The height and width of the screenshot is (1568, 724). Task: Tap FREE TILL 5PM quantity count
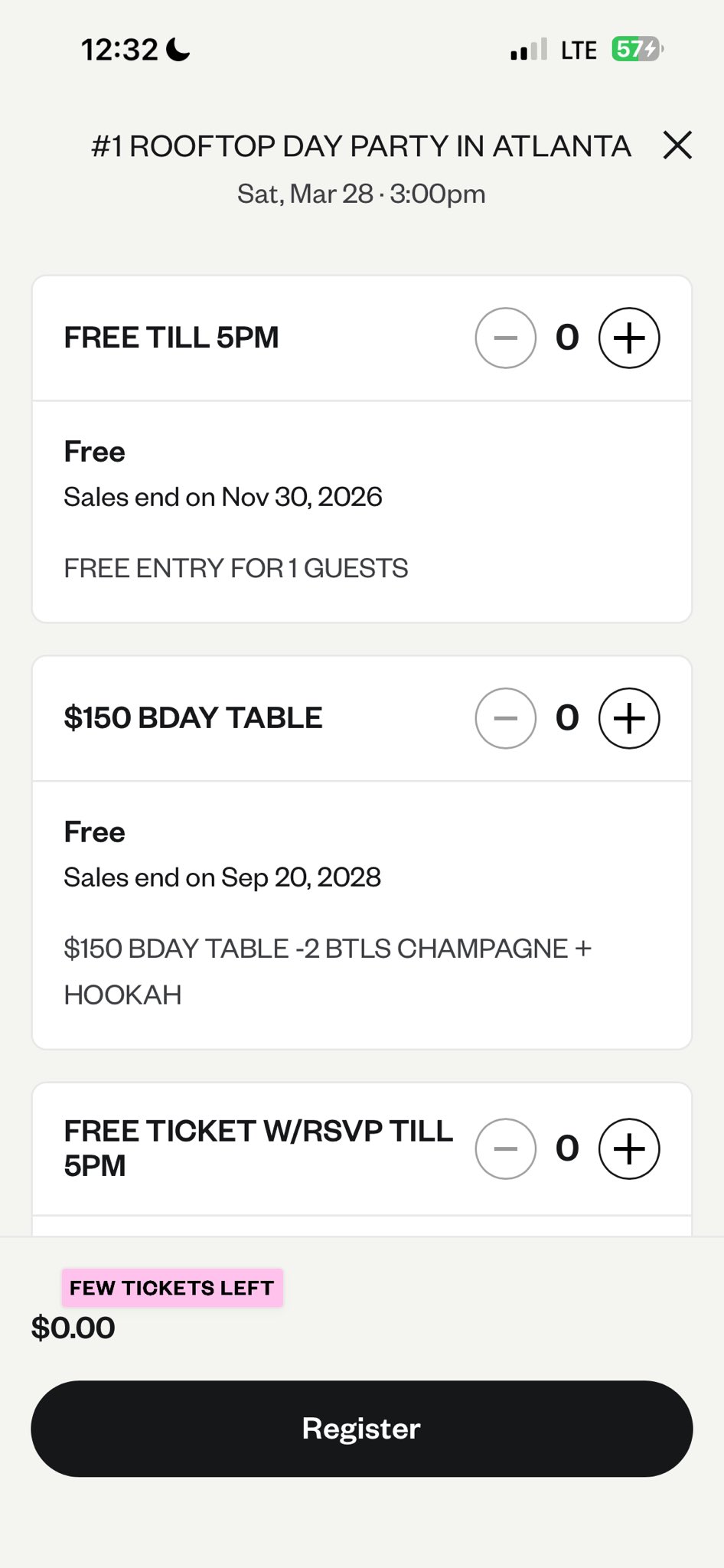tap(567, 338)
